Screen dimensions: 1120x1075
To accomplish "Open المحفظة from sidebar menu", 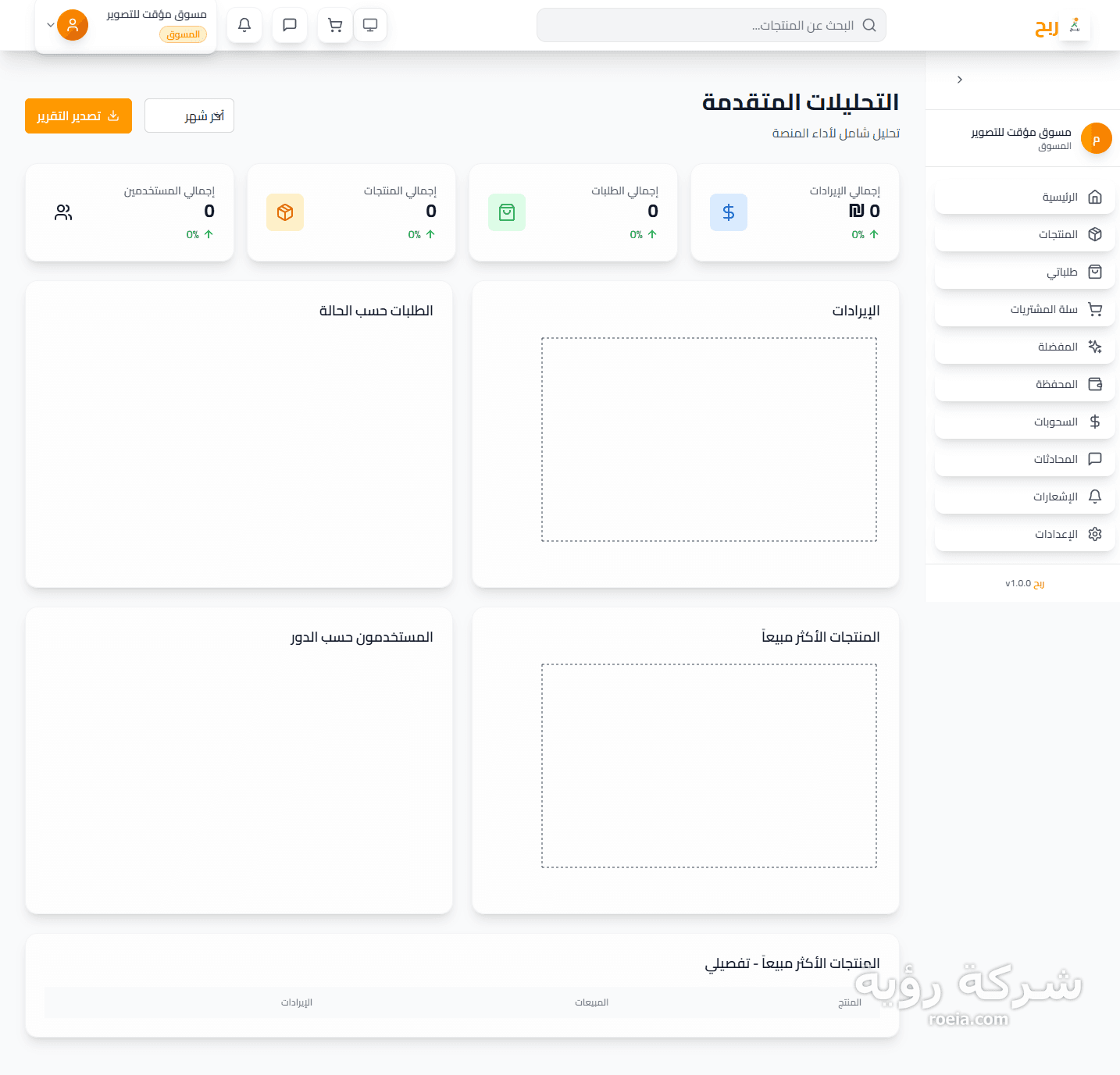I will tap(1025, 384).
